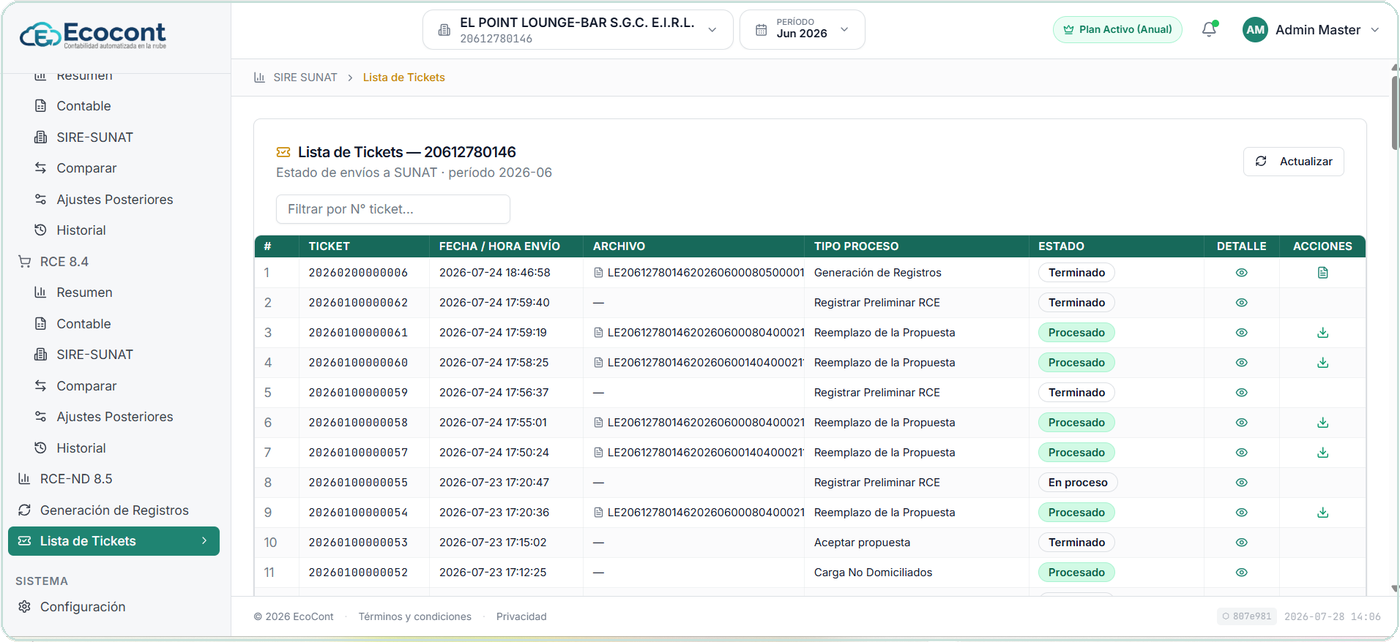View detail eye icon for ticket 20260100000061
The height and width of the screenshot is (642, 1400).
(x=1241, y=332)
